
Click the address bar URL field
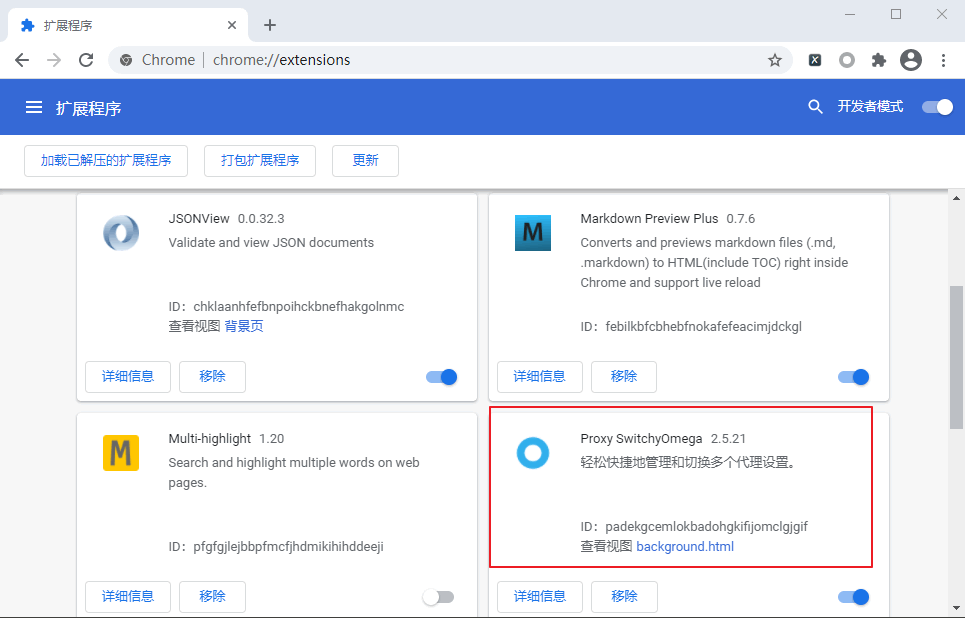[450, 60]
